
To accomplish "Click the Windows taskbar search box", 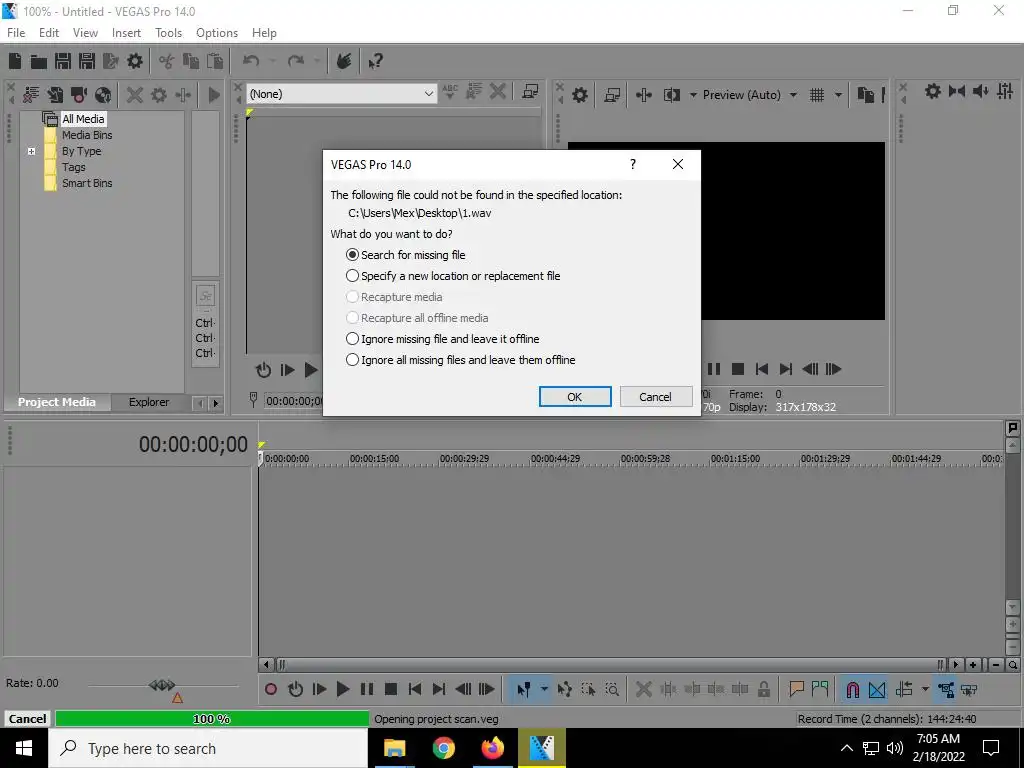I will click(208, 748).
